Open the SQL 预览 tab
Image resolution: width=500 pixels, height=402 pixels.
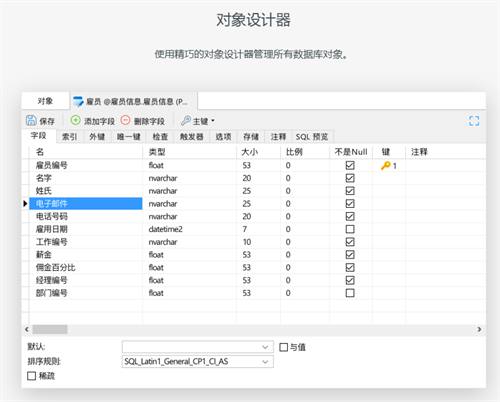312,137
